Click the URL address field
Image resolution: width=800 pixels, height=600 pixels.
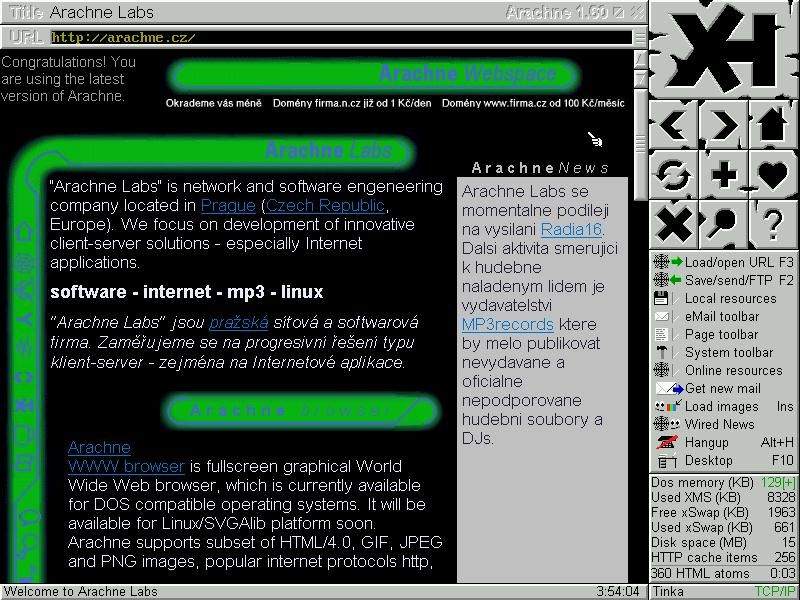(341, 38)
